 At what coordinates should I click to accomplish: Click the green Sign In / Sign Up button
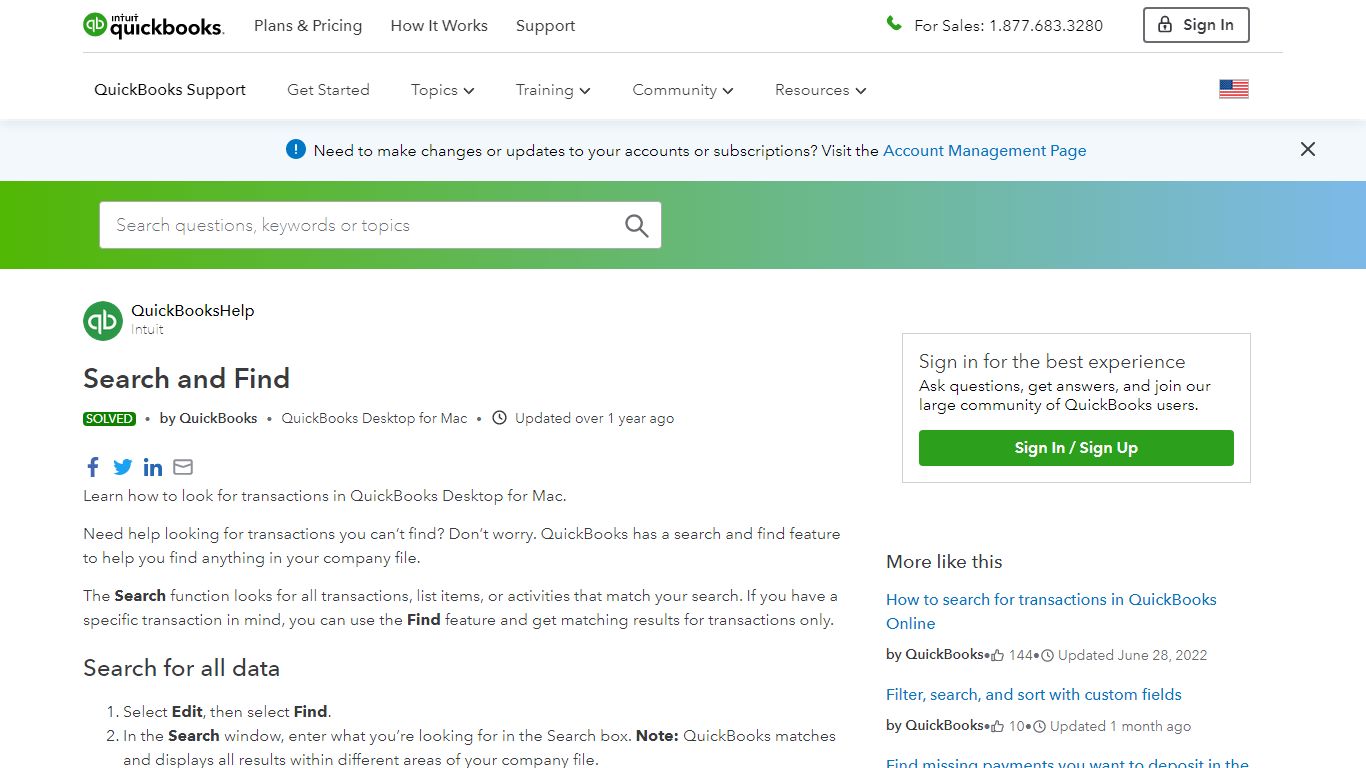1076,448
